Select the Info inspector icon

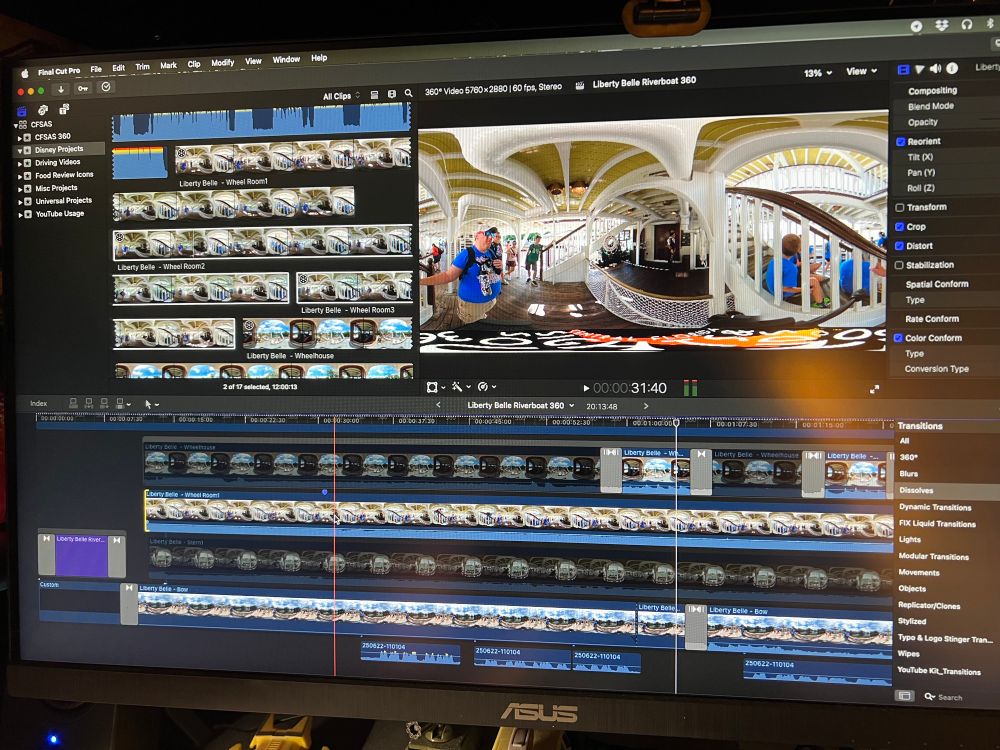tap(952, 68)
